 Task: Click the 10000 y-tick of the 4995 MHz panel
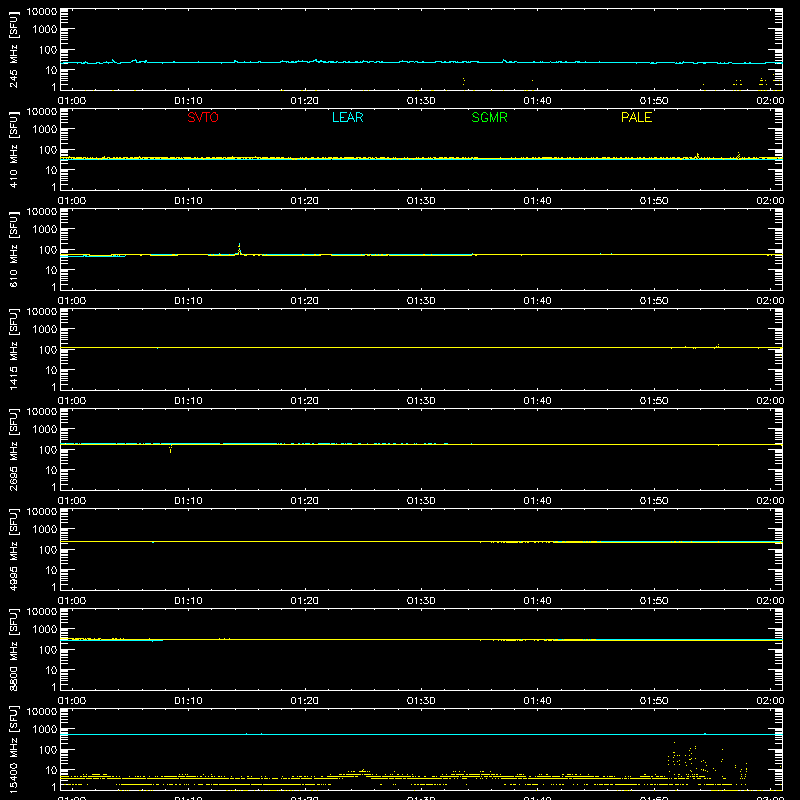[42, 512]
